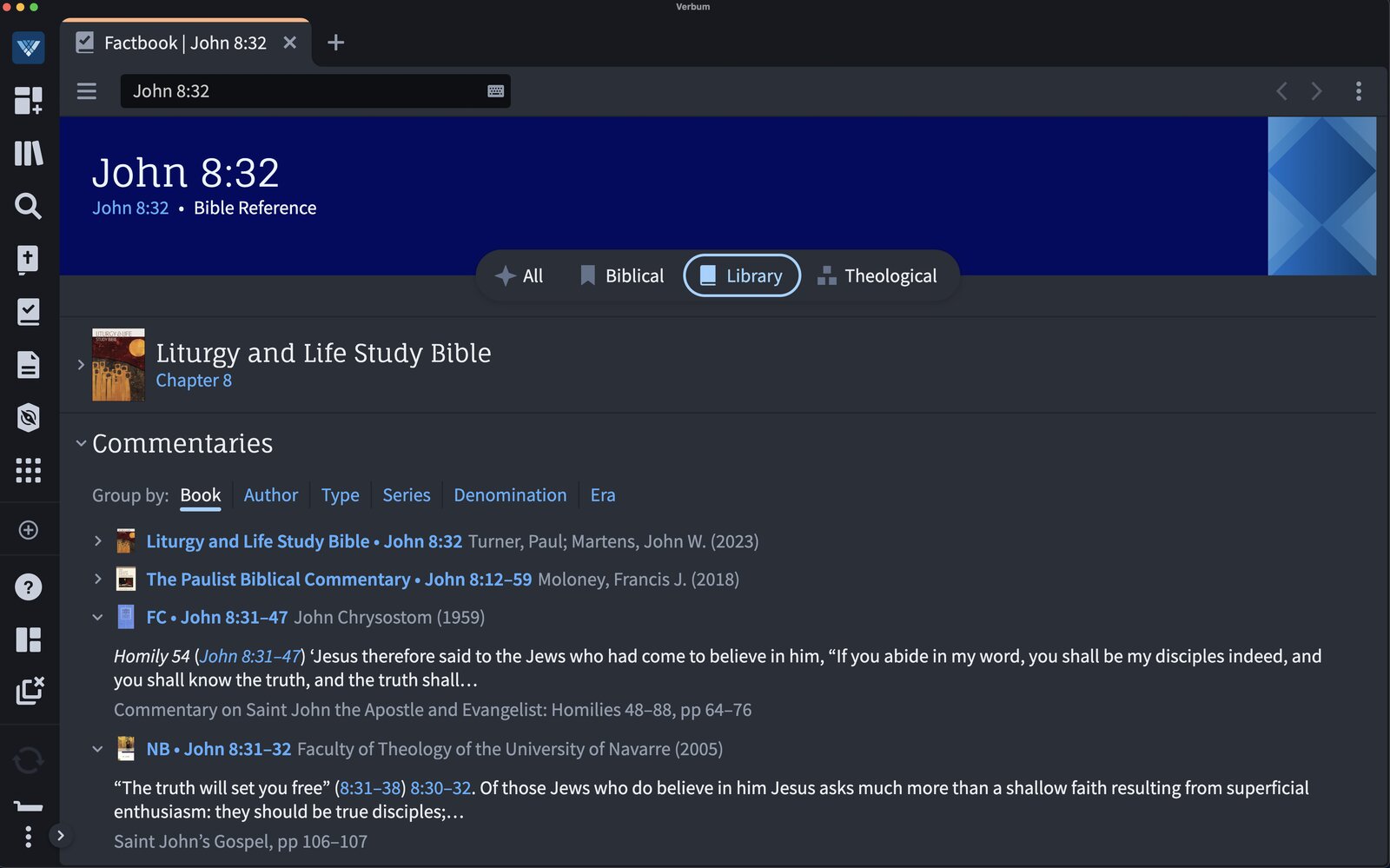Switch results filter to Biblical

tap(620, 275)
